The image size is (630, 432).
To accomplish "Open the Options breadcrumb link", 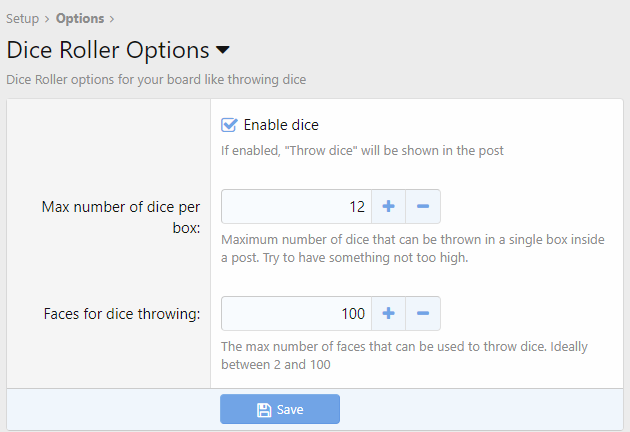I will [80, 18].
